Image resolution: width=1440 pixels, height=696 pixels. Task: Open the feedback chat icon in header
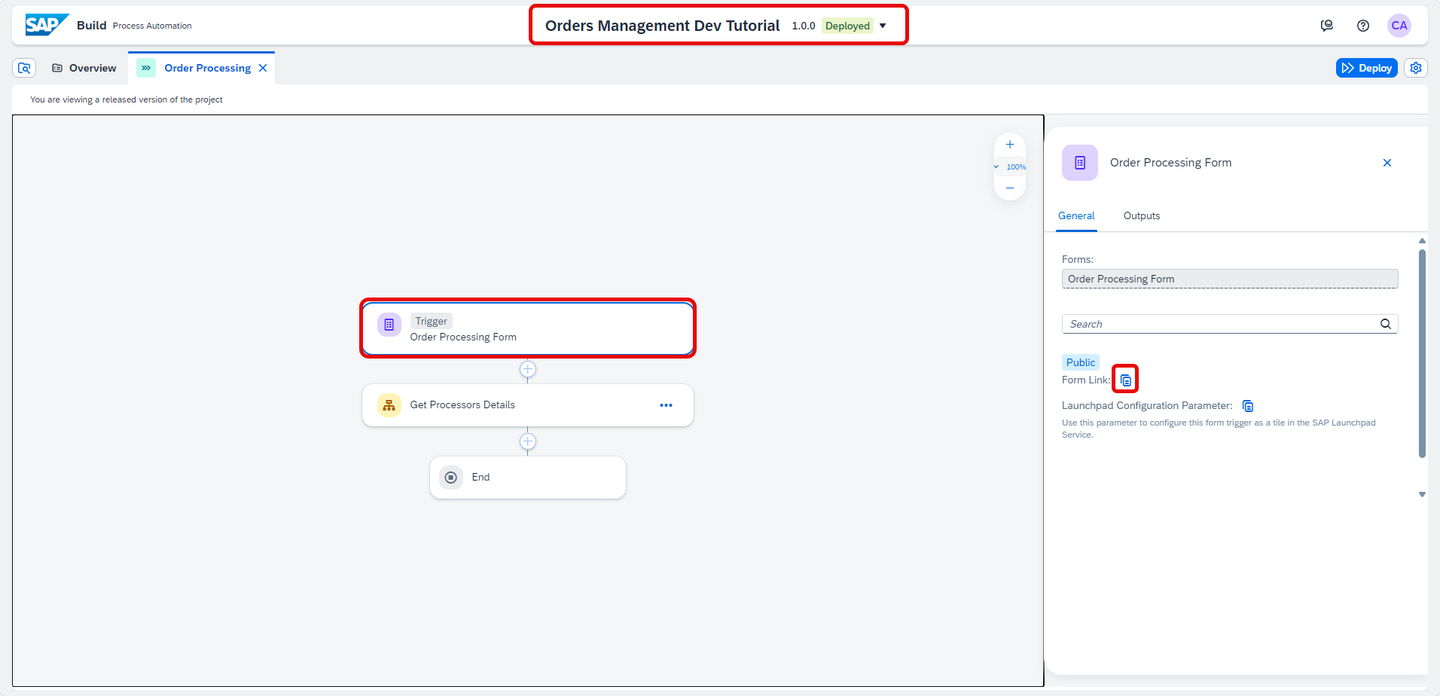pos(1327,26)
